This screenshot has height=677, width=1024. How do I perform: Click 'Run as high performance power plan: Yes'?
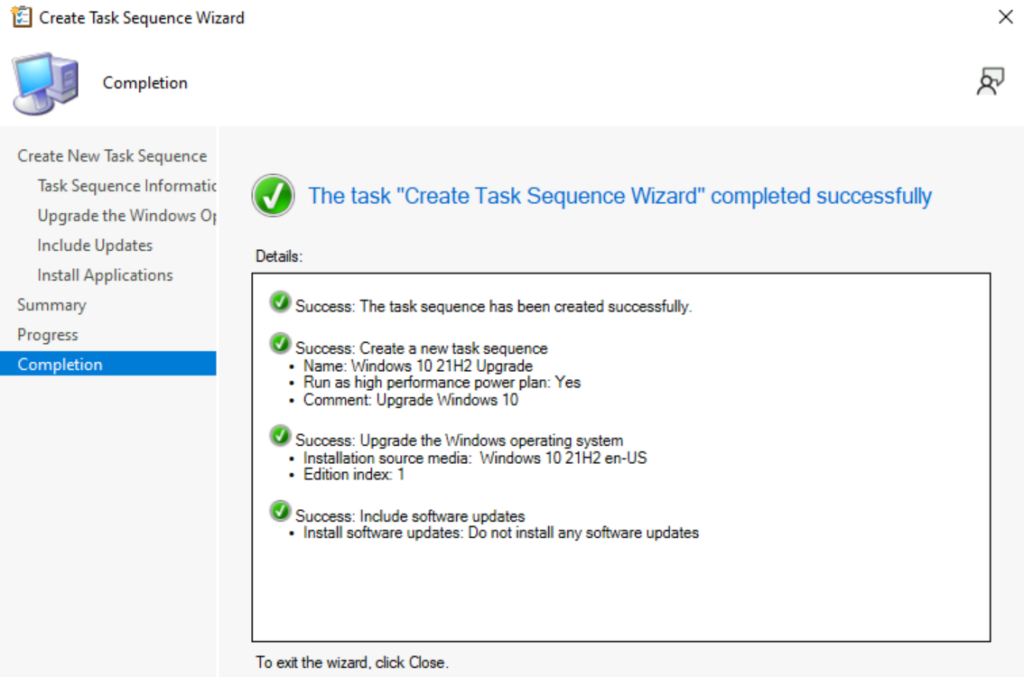(442, 383)
